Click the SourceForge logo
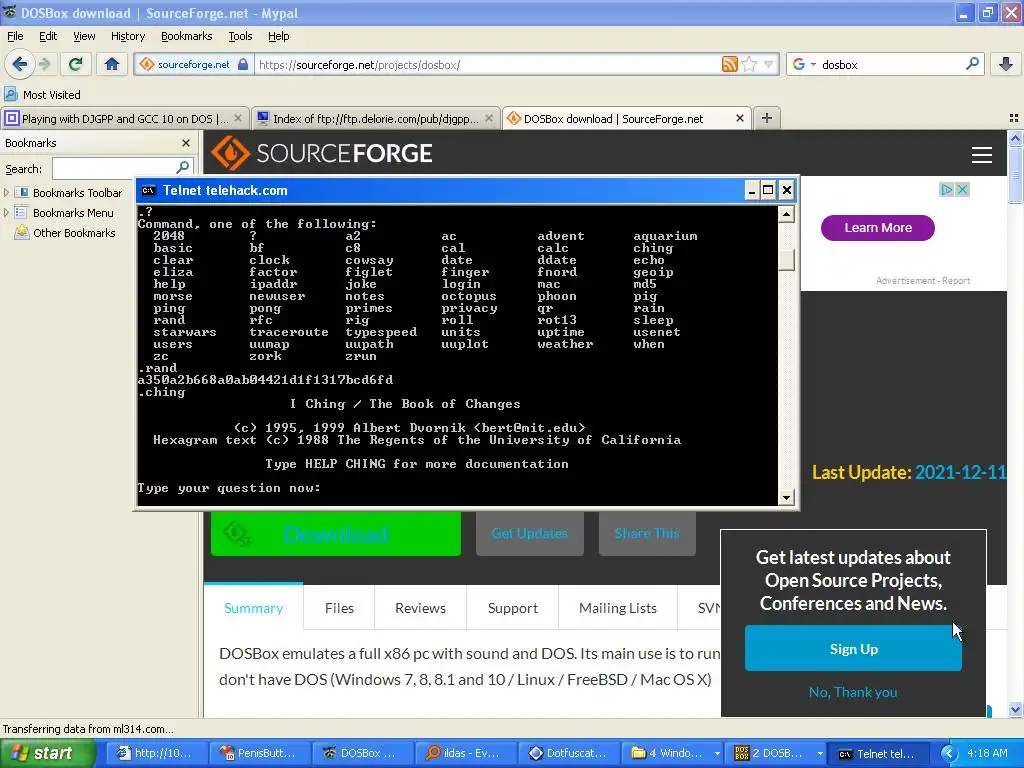 point(321,153)
